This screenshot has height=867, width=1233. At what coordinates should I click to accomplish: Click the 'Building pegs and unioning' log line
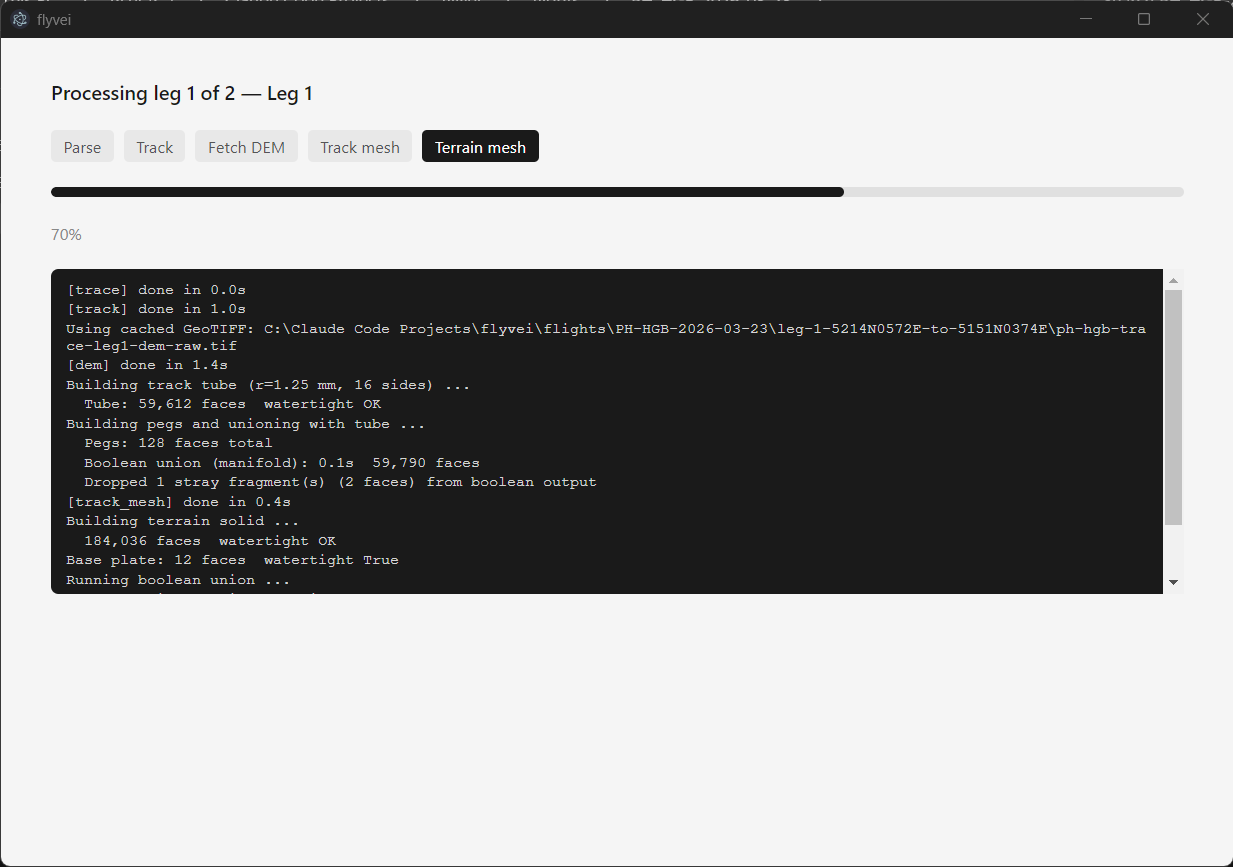point(246,424)
